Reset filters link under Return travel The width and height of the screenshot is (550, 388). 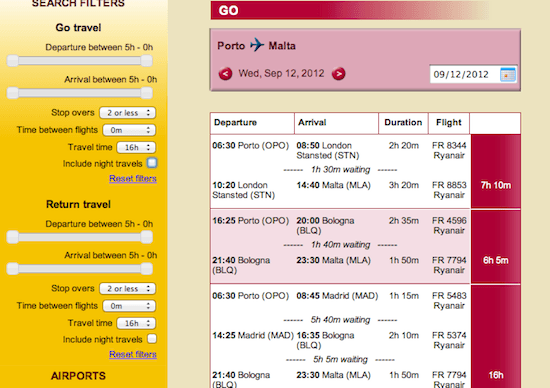coord(133,354)
